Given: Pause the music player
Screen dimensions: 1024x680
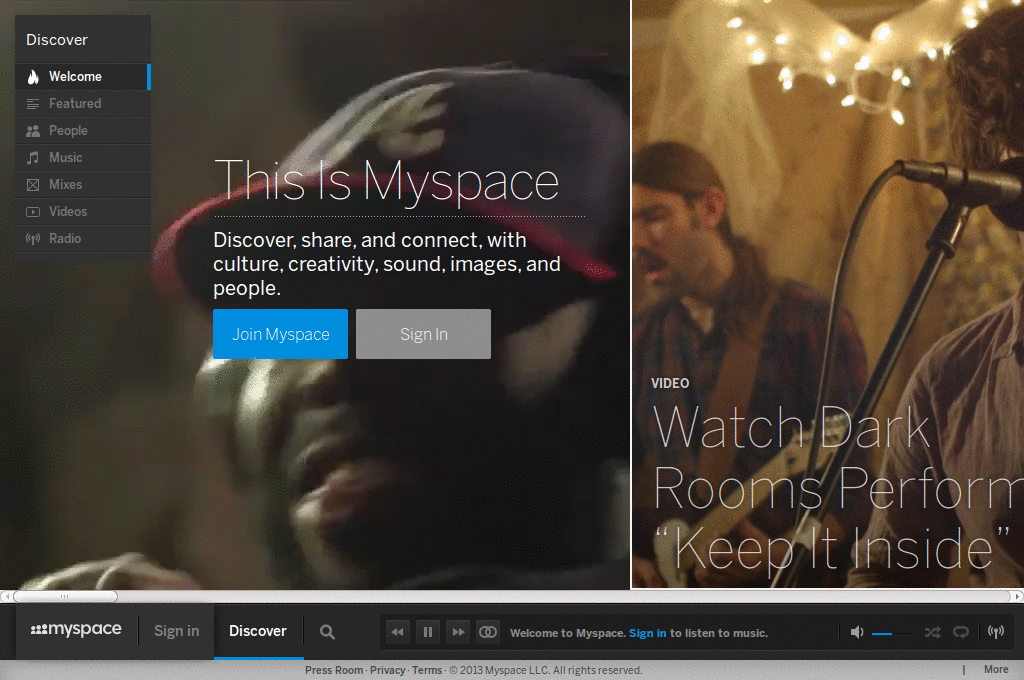Looking at the screenshot, I should point(428,632).
